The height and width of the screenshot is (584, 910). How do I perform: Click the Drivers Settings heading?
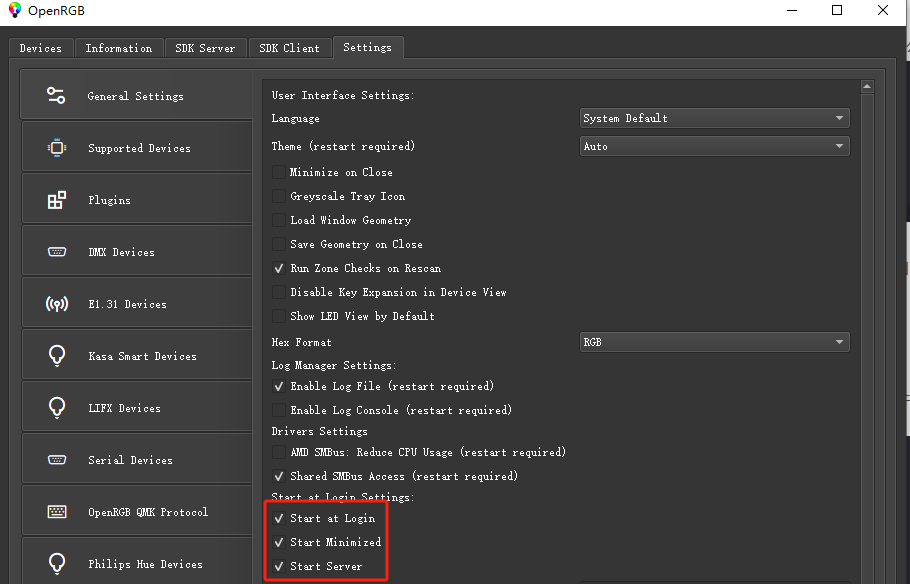pos(319,431)
